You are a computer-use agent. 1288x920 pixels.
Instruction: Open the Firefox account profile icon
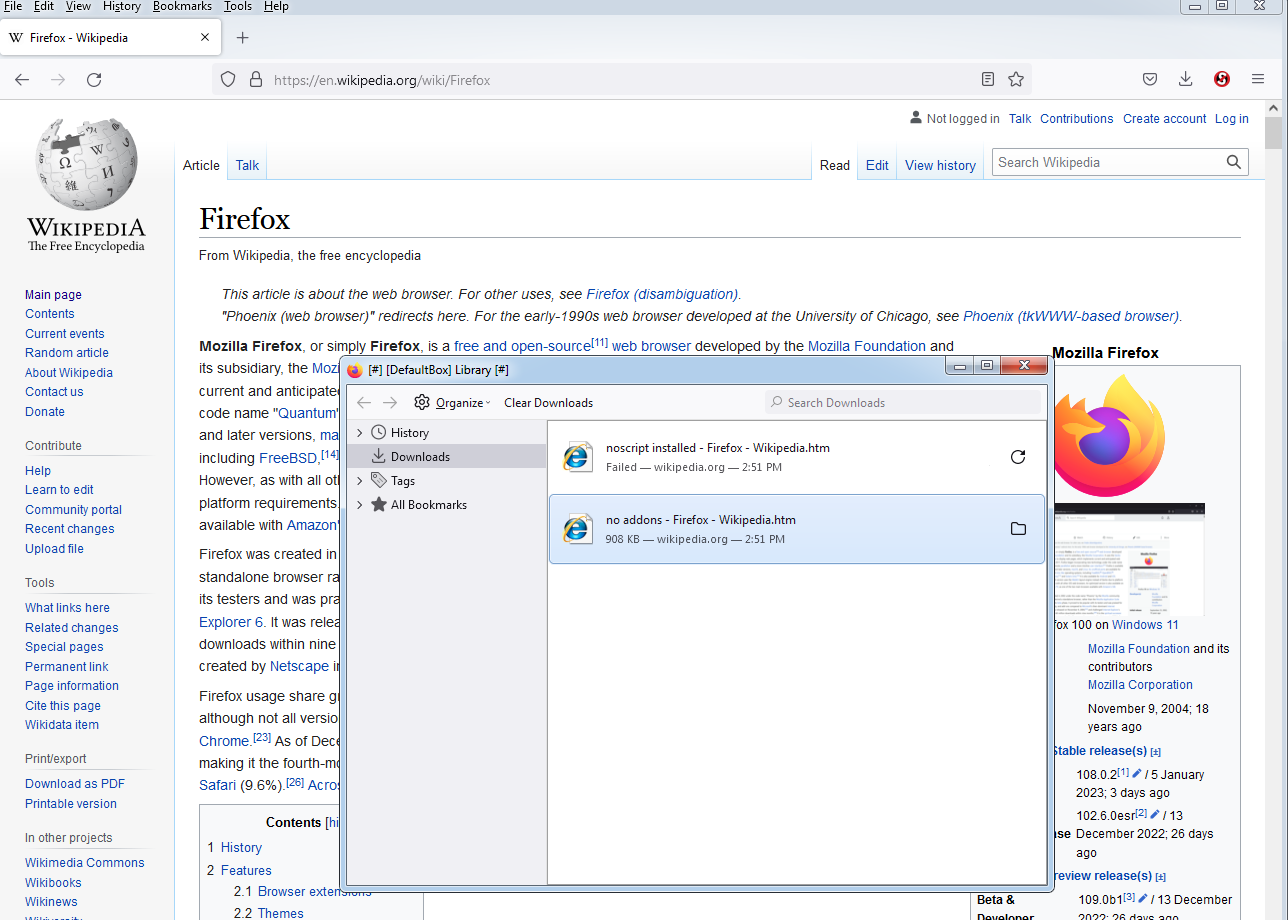click(x=1221, y=79)
